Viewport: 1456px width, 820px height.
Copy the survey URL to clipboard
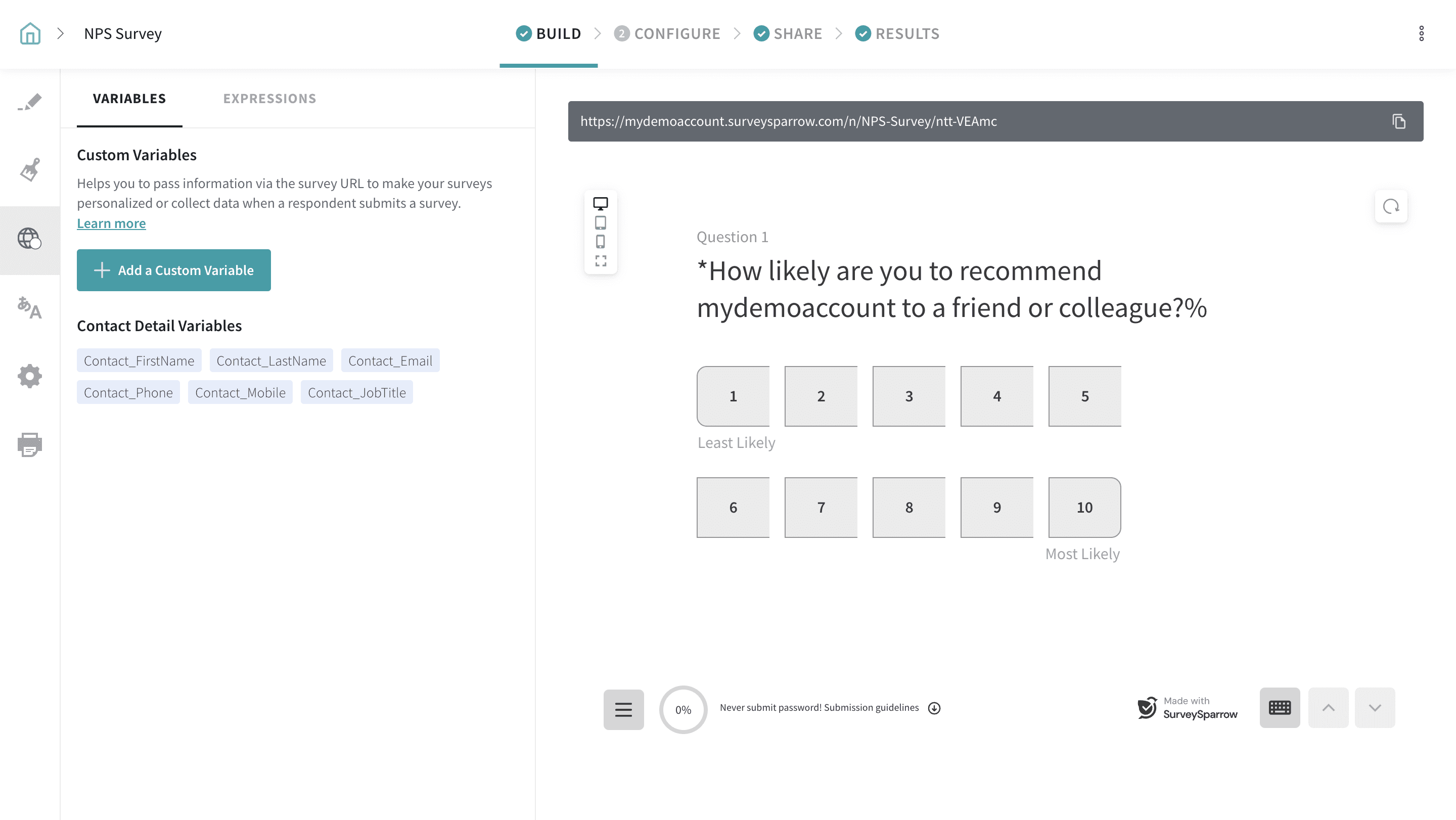[1398, 121]
